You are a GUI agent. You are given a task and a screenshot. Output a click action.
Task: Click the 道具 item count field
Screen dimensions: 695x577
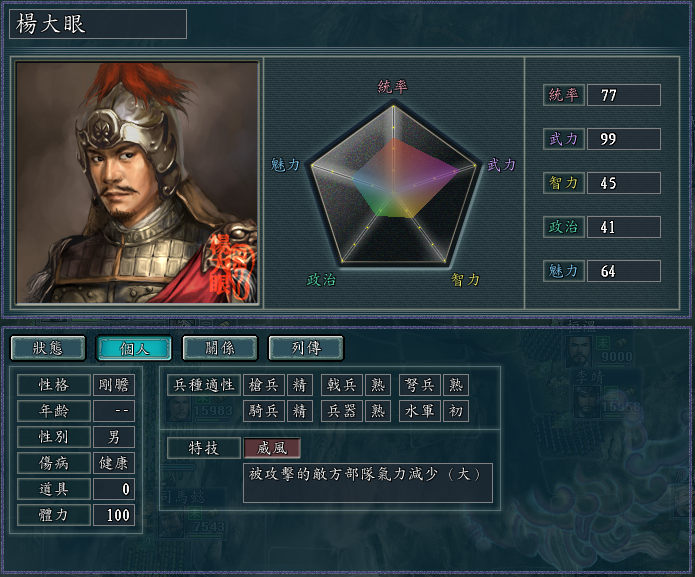coord(114,489)
